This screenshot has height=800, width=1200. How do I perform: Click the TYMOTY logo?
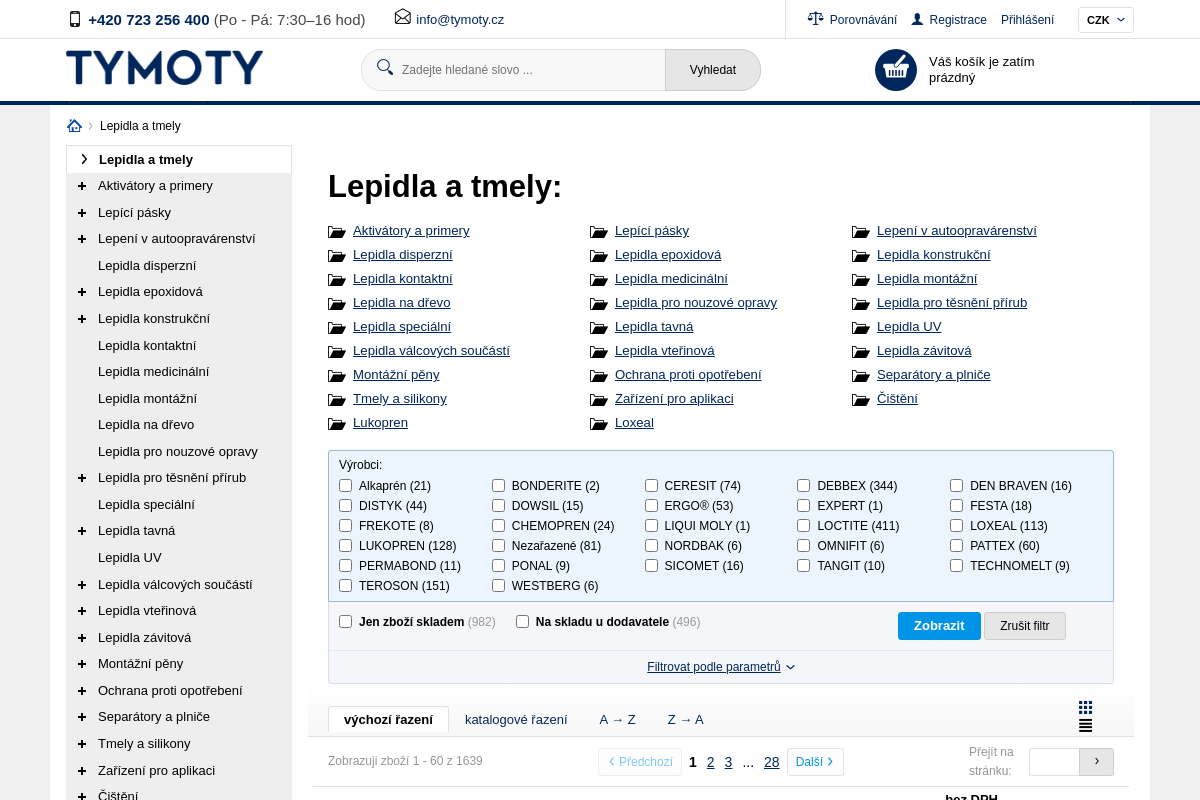pos(165,68)
